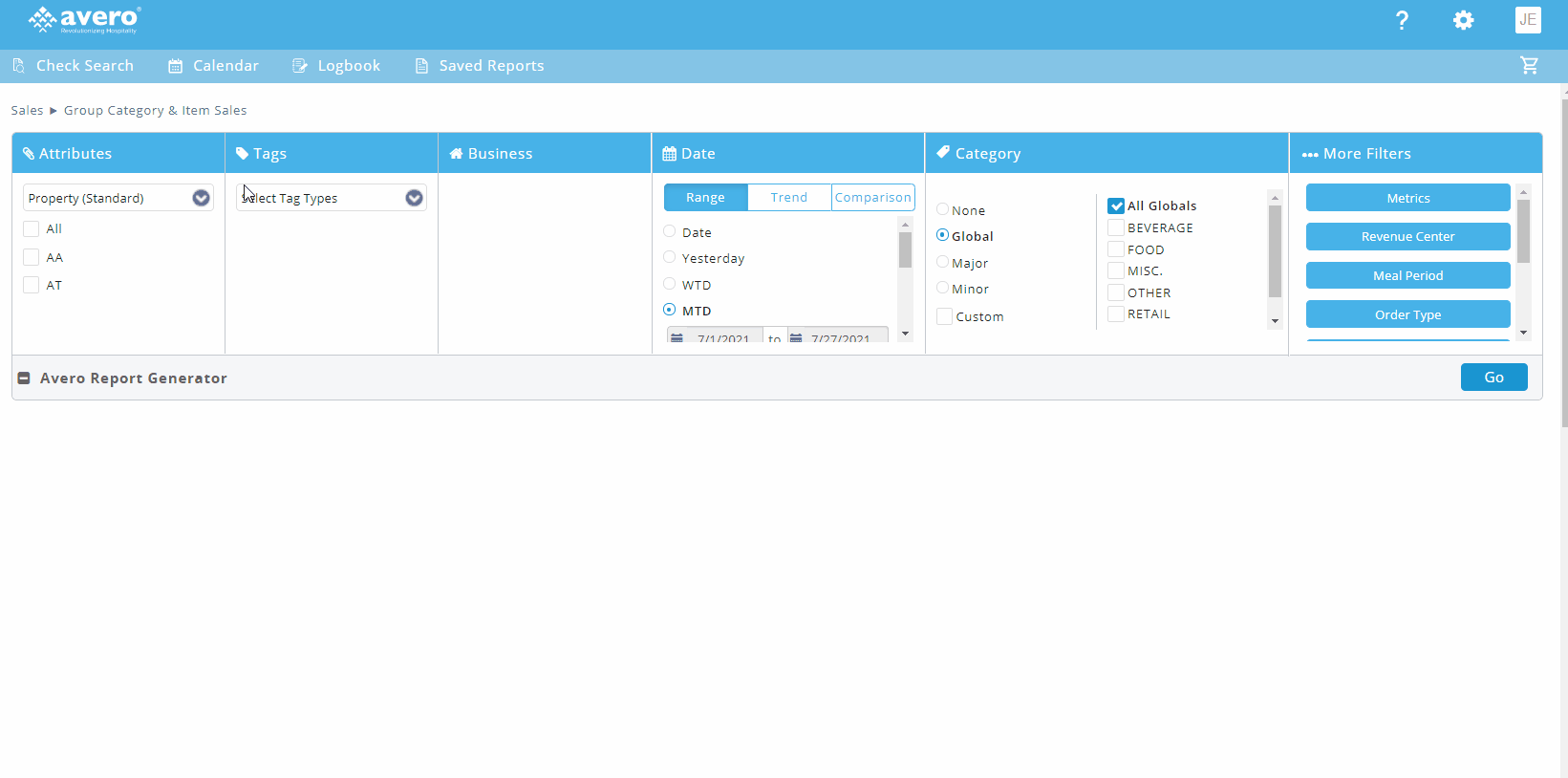The width and height of the screenshot is (1568, 778).
Task: Select the Yesterday date radio option
Action: pyautogui.click(x=670, y=257)
